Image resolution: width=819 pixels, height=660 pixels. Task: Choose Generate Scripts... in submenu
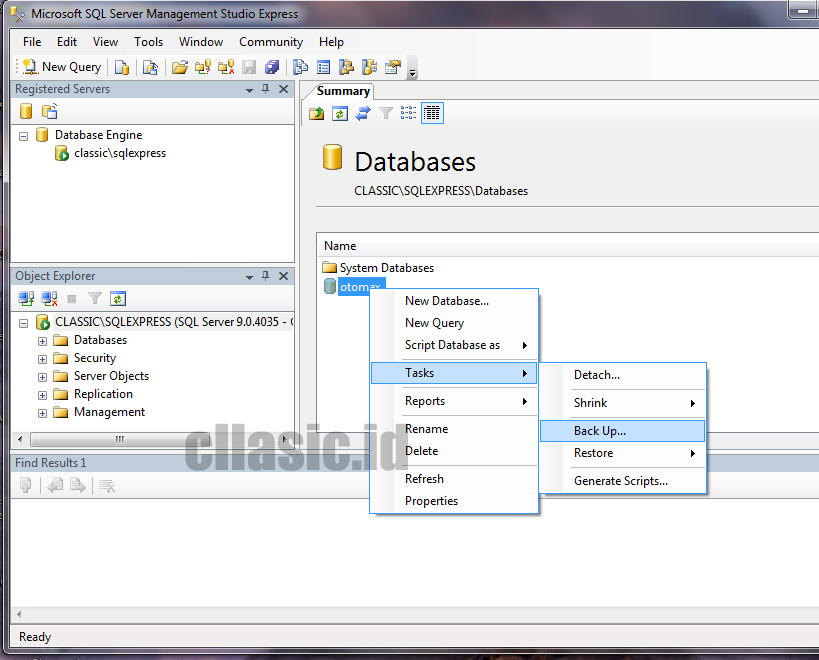(622, 481)
